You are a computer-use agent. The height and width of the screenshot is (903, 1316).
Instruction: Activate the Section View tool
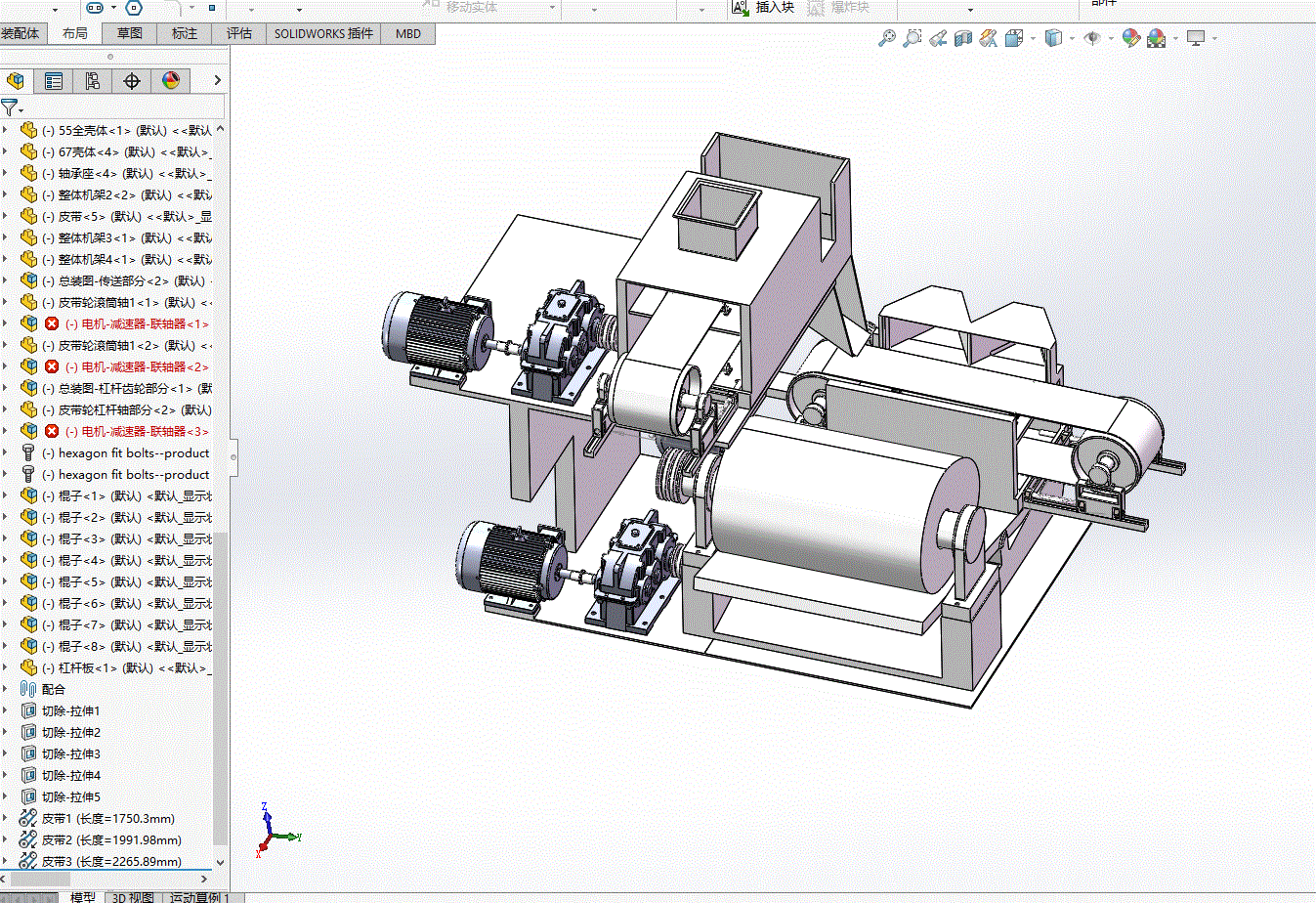[x=963, y=38]
